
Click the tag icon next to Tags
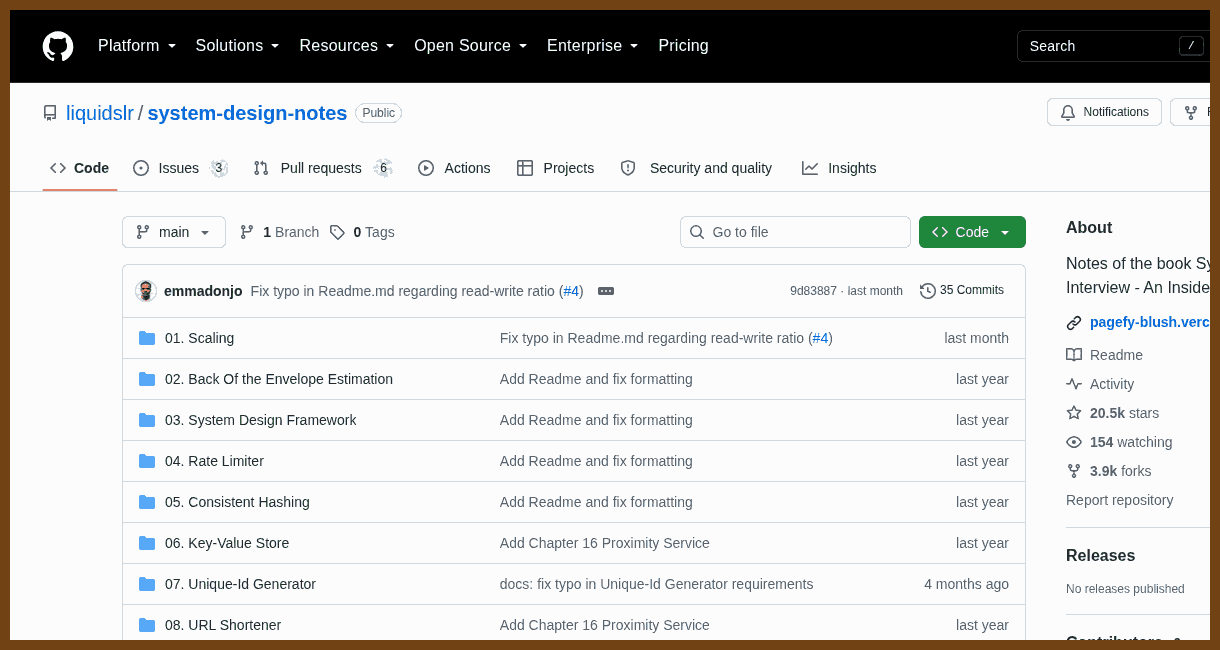(x=337, y=232)
